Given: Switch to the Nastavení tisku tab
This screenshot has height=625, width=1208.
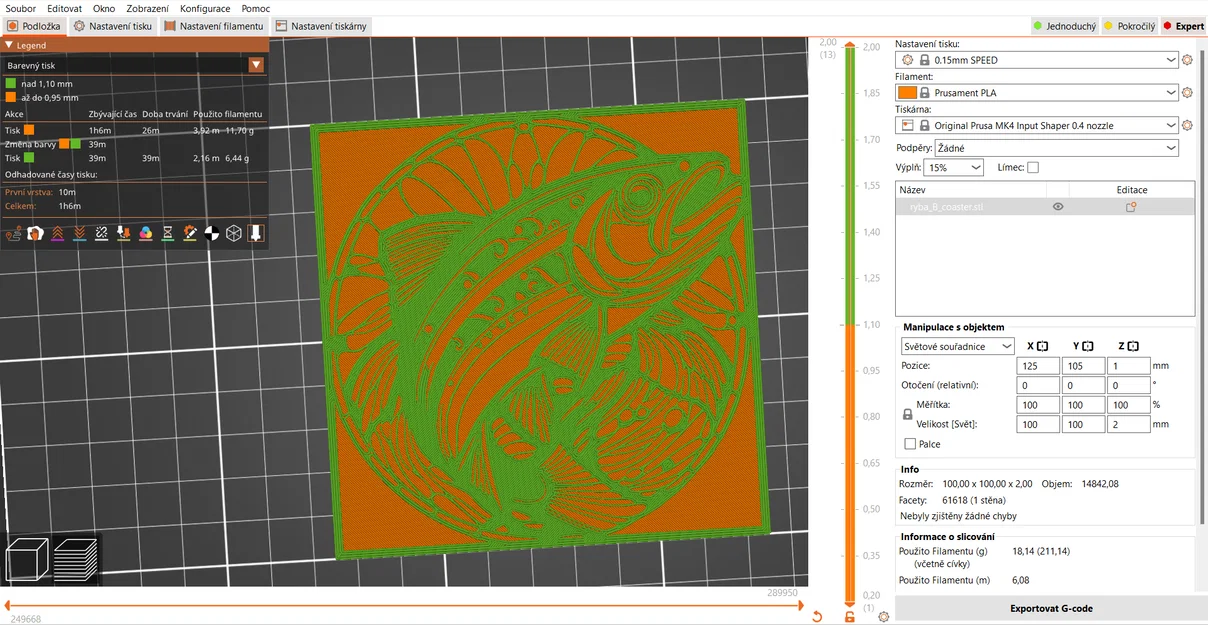Looking at the screenshot, I should 113,26.
